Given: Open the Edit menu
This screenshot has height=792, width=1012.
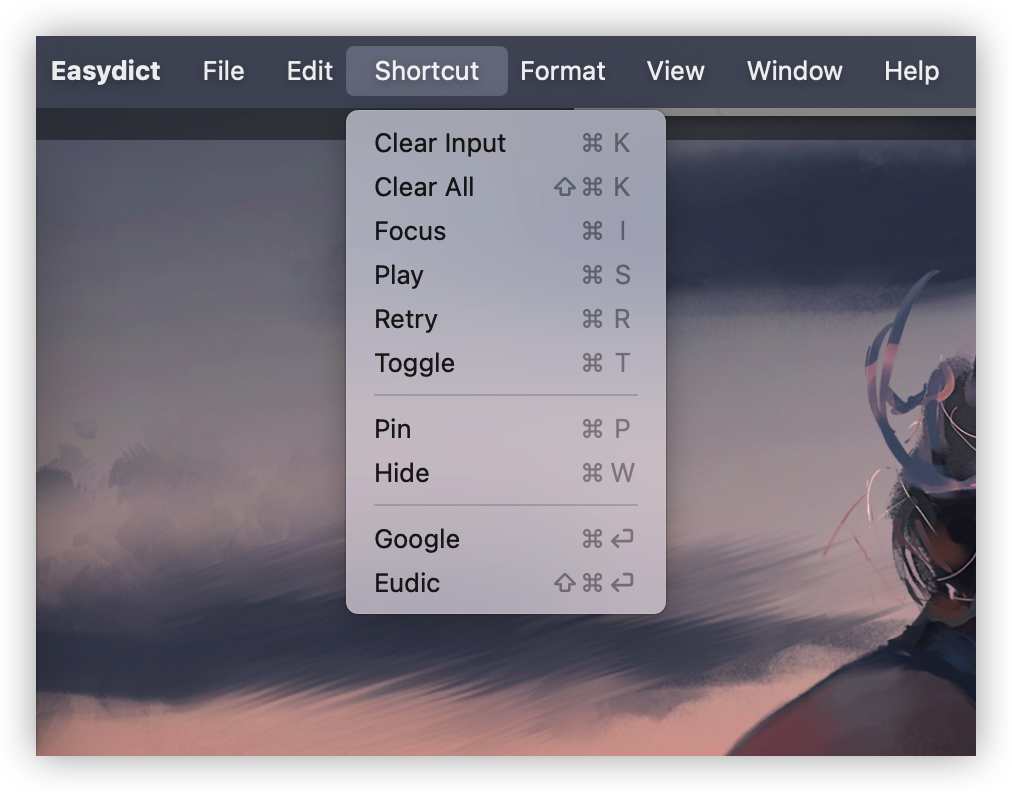Looking at the screenshot, I should click(x=310, y=71).
